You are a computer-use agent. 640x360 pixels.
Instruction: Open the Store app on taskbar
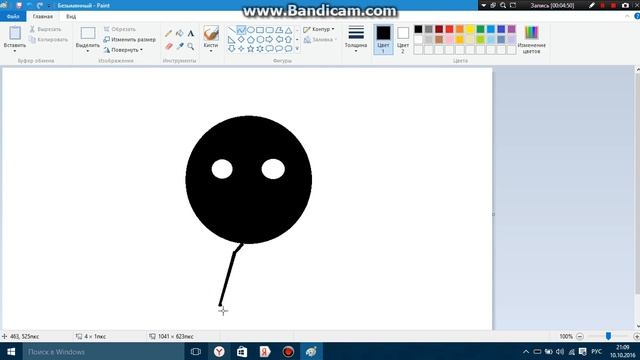click(242, 351)
